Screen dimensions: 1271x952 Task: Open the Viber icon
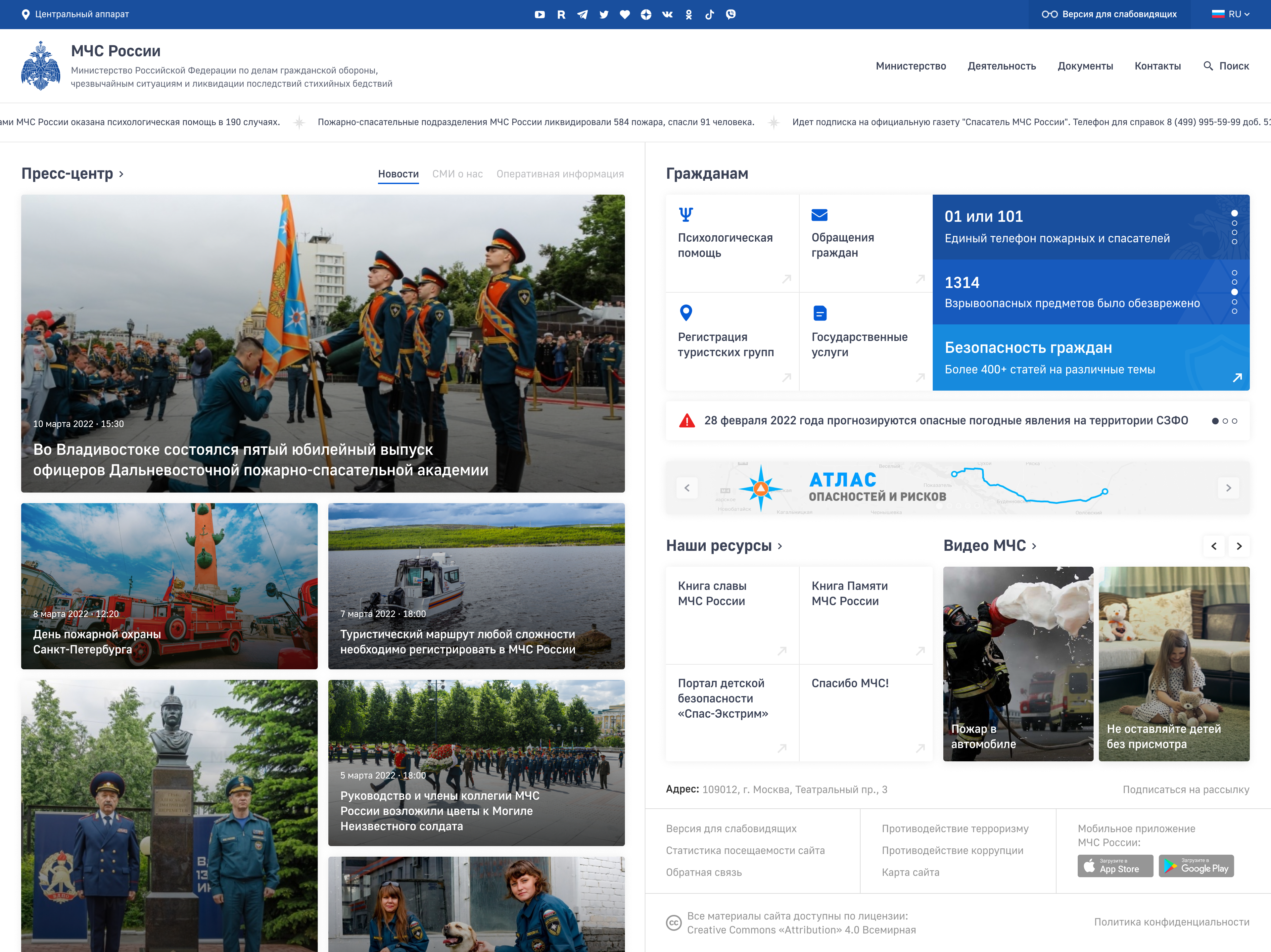[731, 14]
